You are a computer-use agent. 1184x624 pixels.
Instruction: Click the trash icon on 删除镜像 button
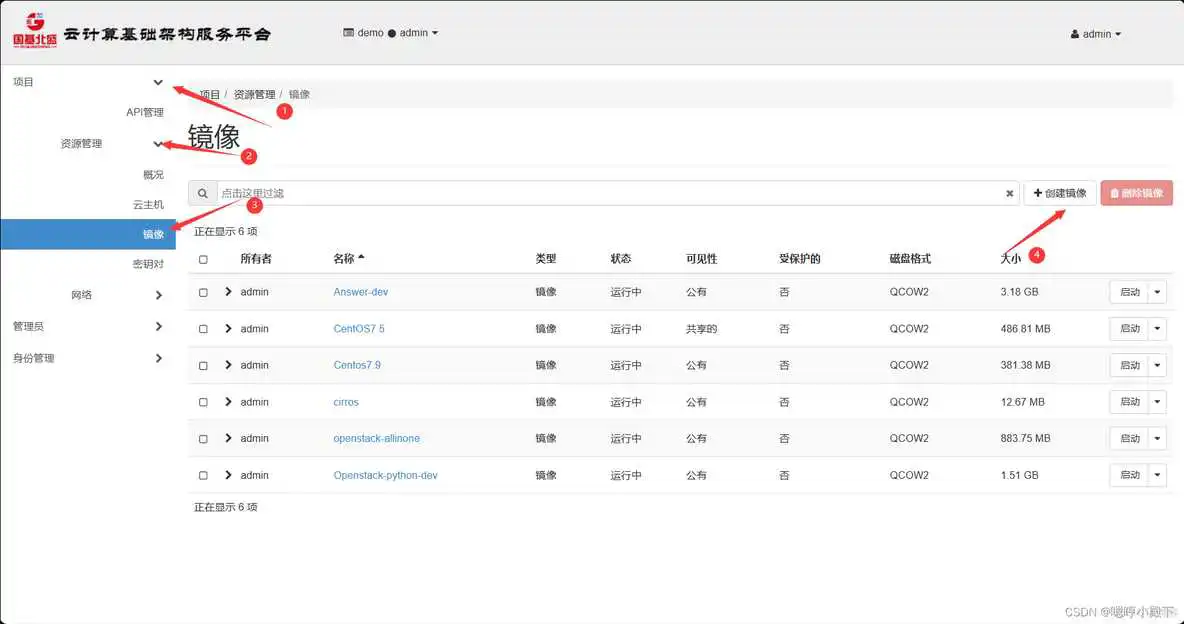[x=1113, y=193]
